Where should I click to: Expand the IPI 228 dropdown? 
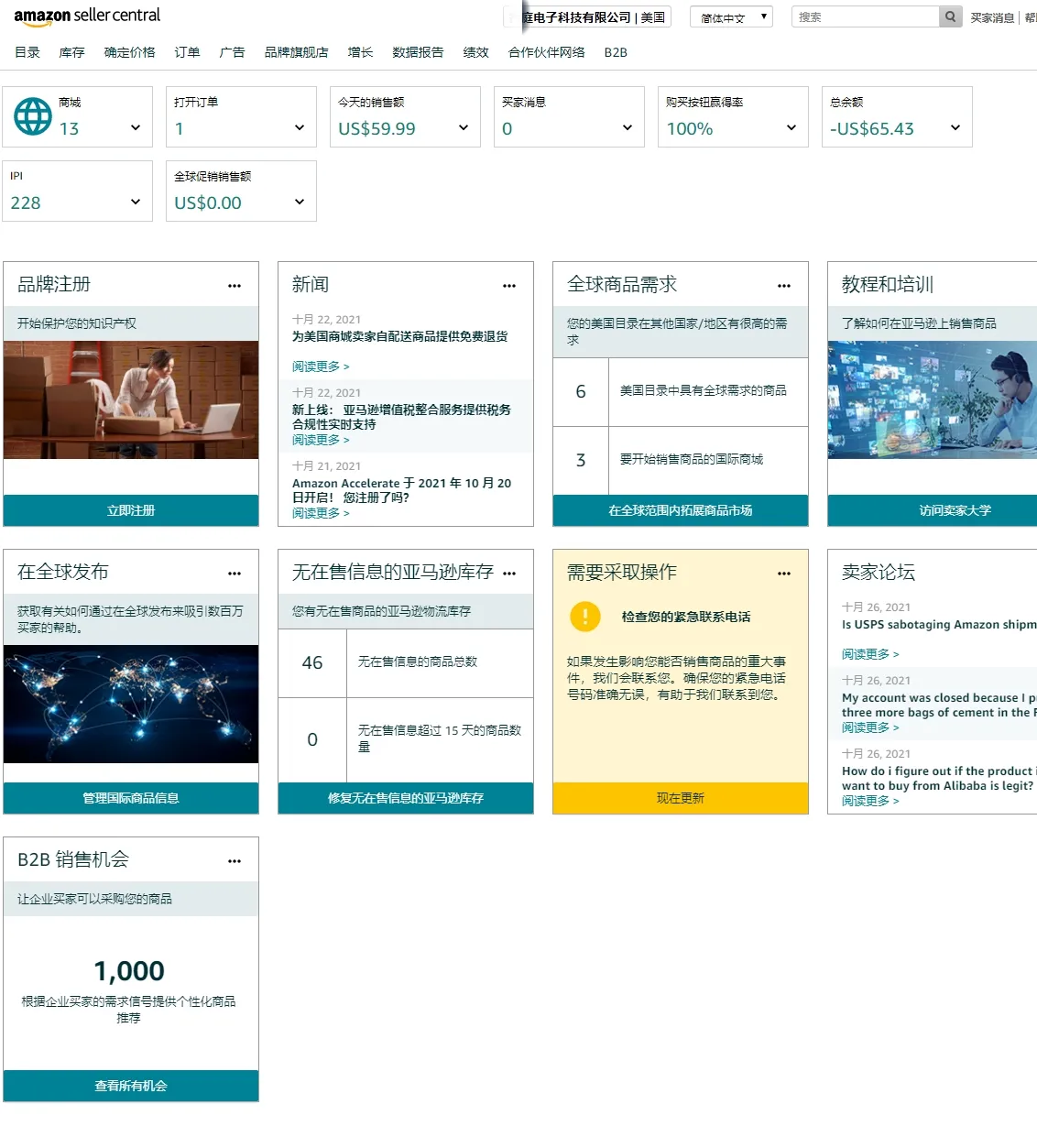[x=136, y=202]
